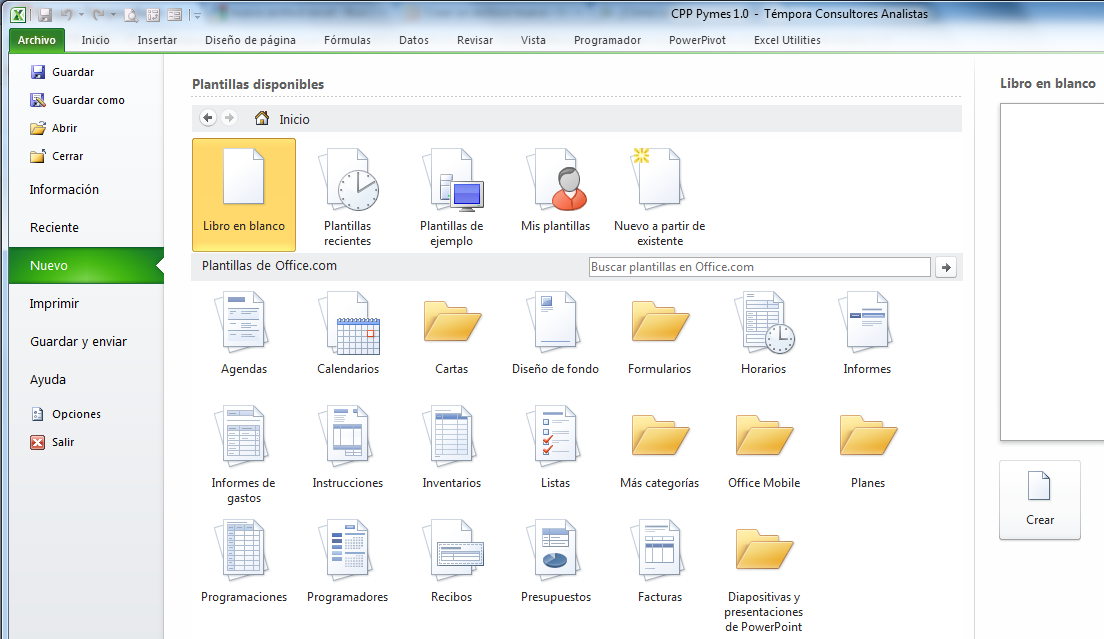Open Plantillas de ejemplo
Image resolution: width=1104 pixels, height=639 pixels.
[451, 196]
